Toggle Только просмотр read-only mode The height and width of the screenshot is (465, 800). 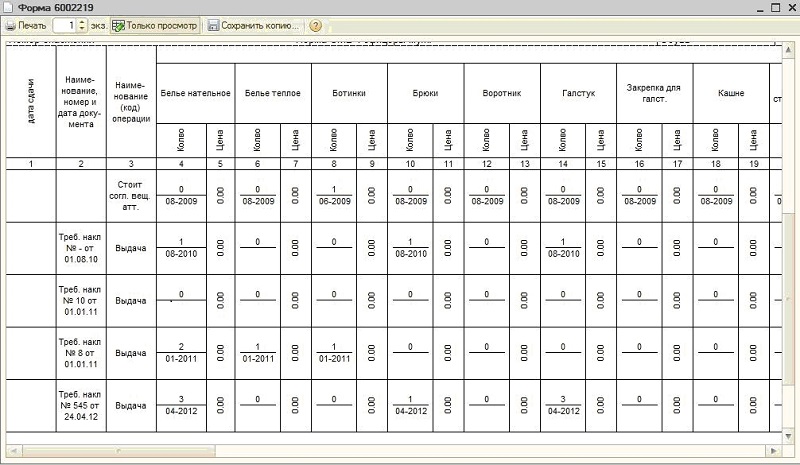(x=155, y=25)
